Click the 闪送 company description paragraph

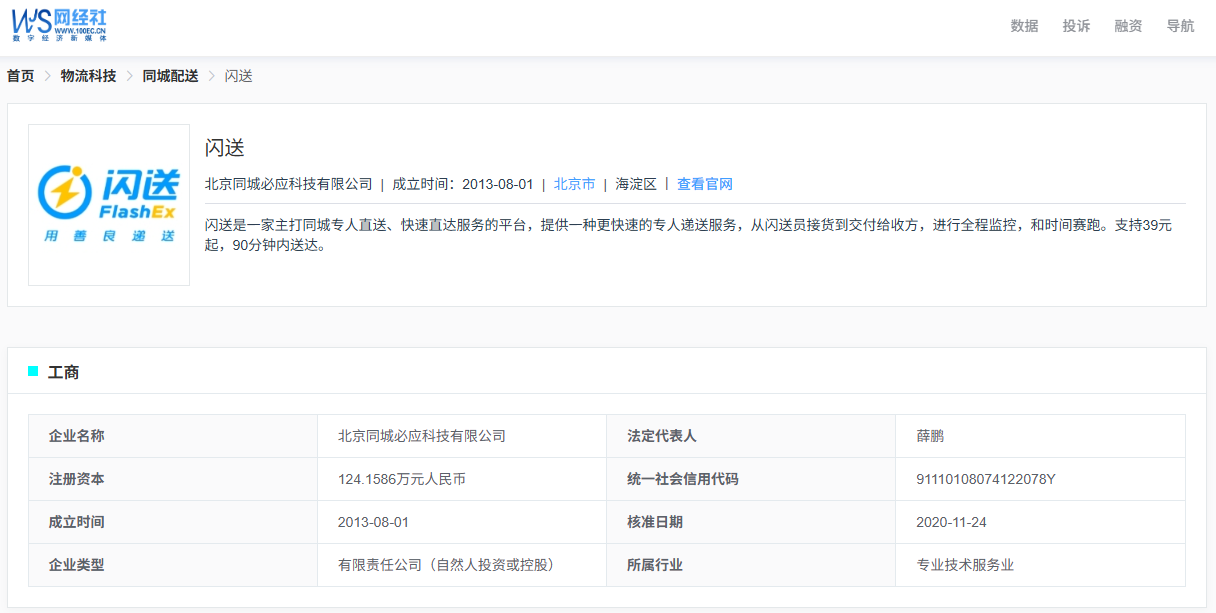[x=695, y=235]
